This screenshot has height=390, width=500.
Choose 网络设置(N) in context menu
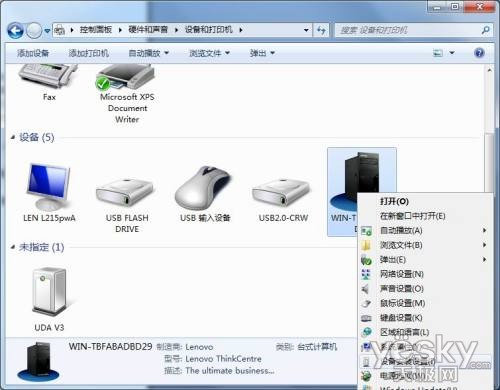pyautogui.click(x=425, y=274)
